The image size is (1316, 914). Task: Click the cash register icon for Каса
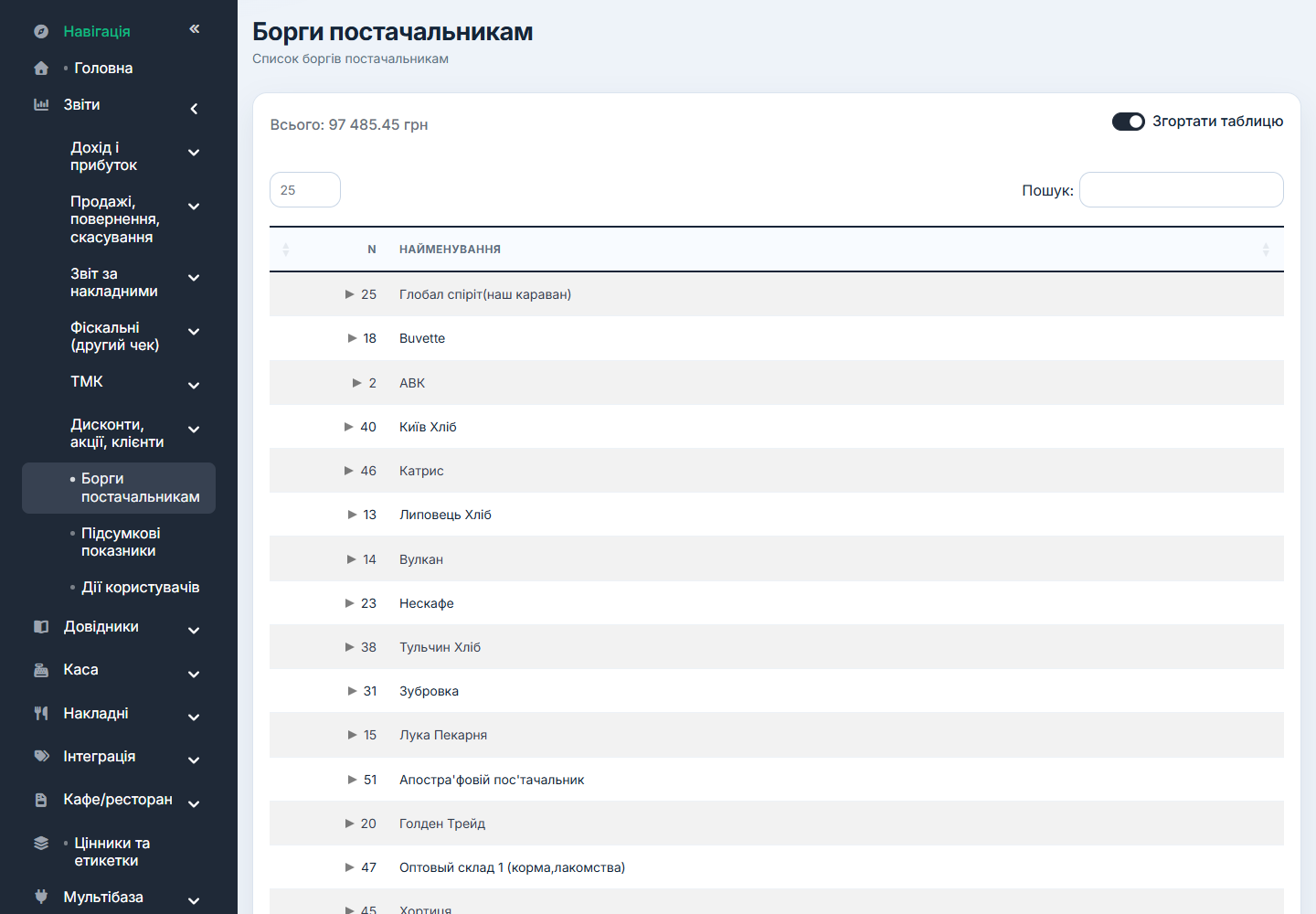pos(41,670)
